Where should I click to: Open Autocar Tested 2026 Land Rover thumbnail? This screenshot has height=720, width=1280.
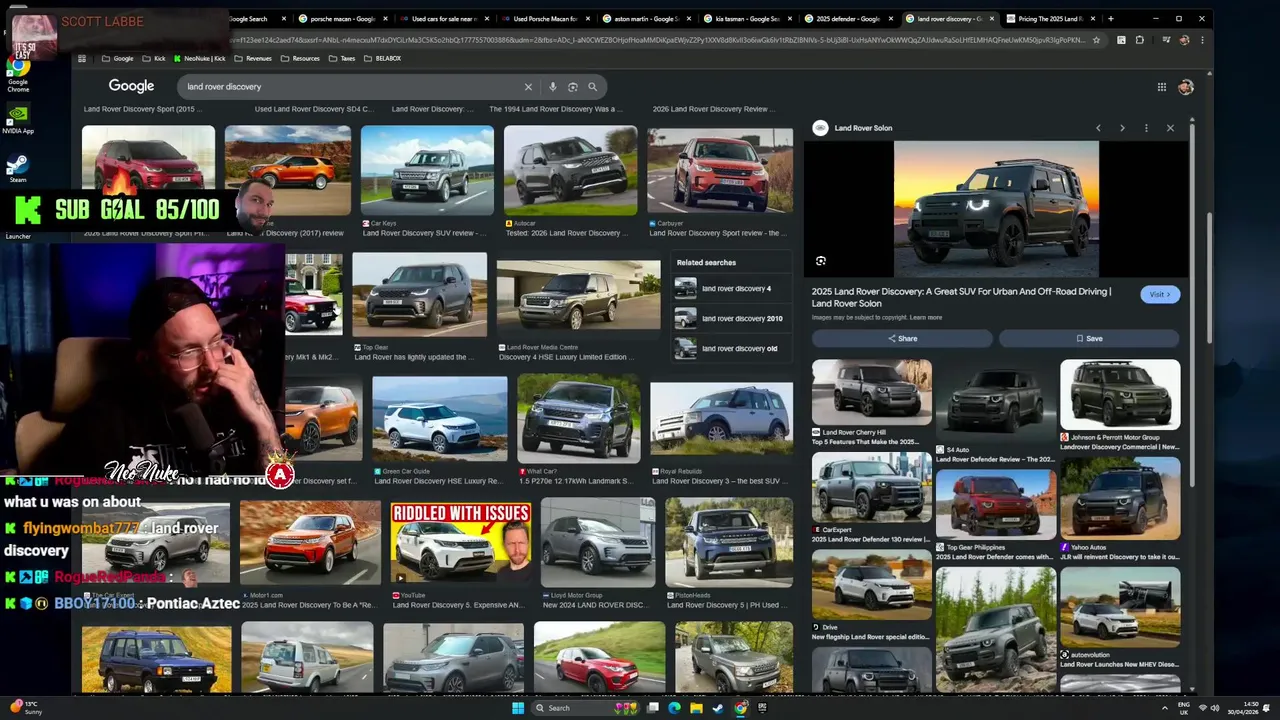pos(570,170)
